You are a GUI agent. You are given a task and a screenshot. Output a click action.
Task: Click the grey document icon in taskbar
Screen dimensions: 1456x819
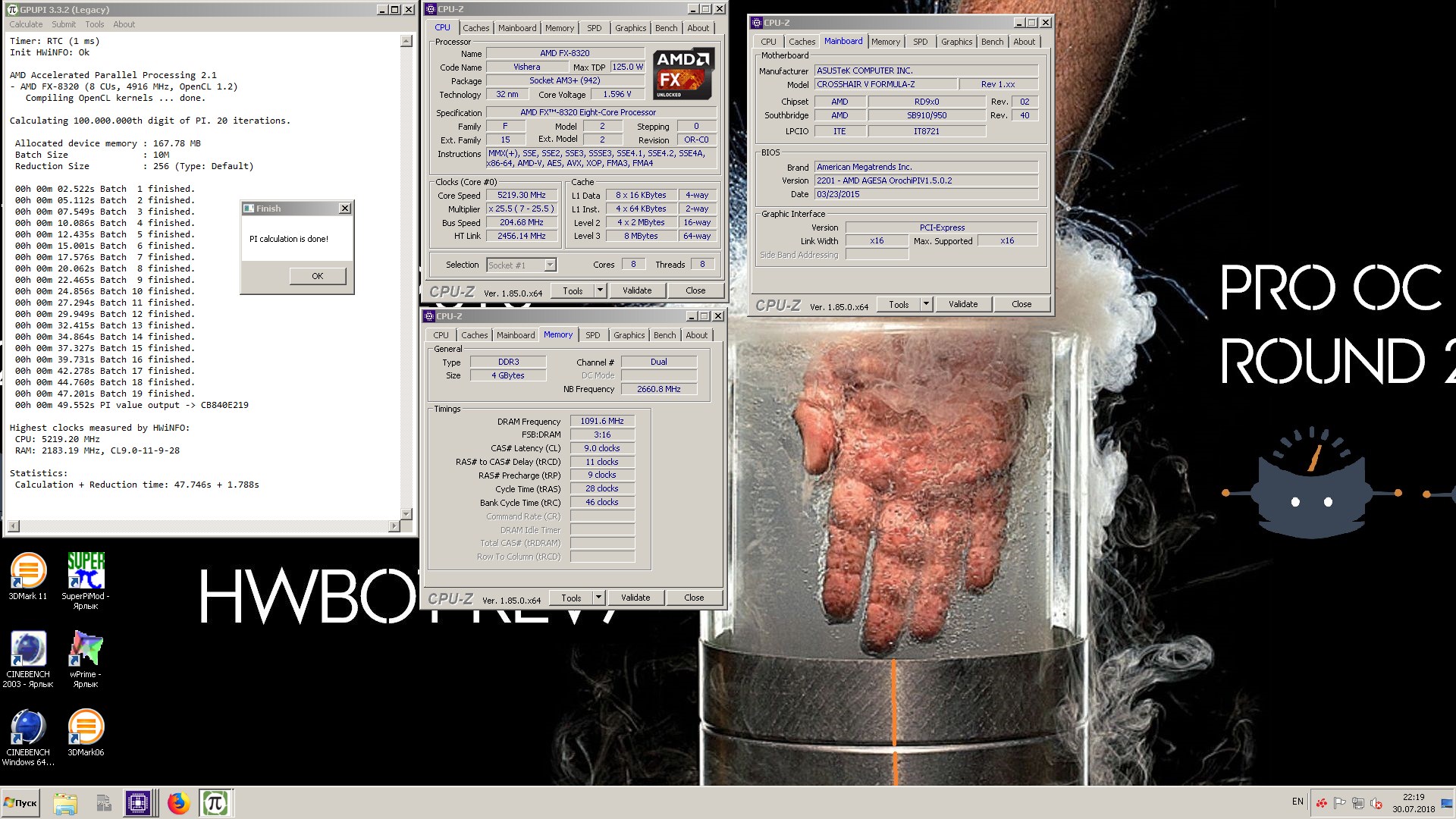[x=104, y=803]
